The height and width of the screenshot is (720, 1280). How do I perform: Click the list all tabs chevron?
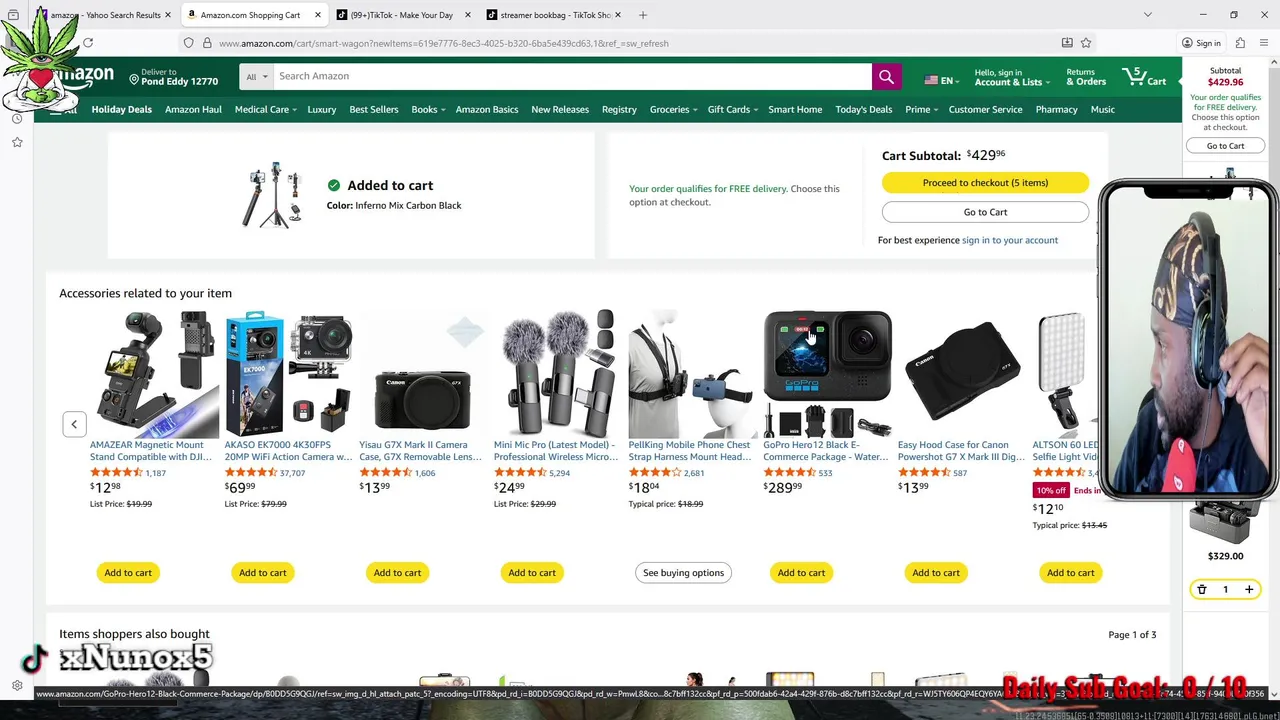click(1147, 15)
